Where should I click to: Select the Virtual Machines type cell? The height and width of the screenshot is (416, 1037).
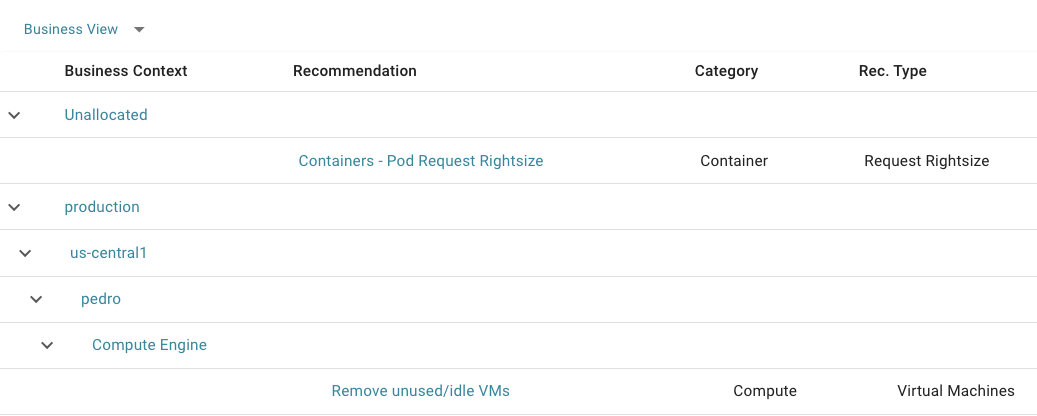point(956,391)
